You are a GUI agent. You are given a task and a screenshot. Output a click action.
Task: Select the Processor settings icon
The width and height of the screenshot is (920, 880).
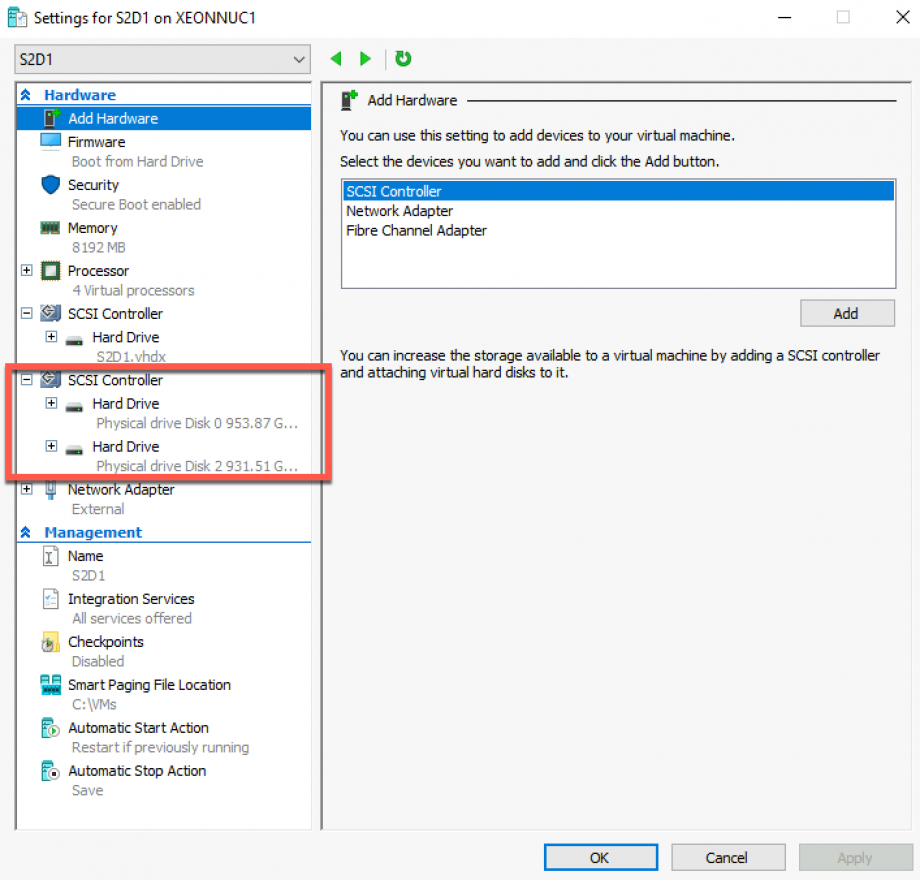(51, 270)
